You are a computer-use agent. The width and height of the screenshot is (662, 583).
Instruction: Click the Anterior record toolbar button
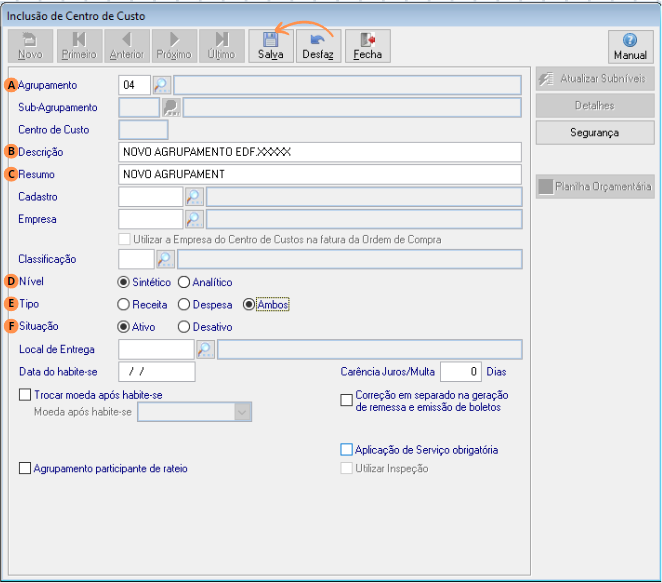(x=127, y=46)
